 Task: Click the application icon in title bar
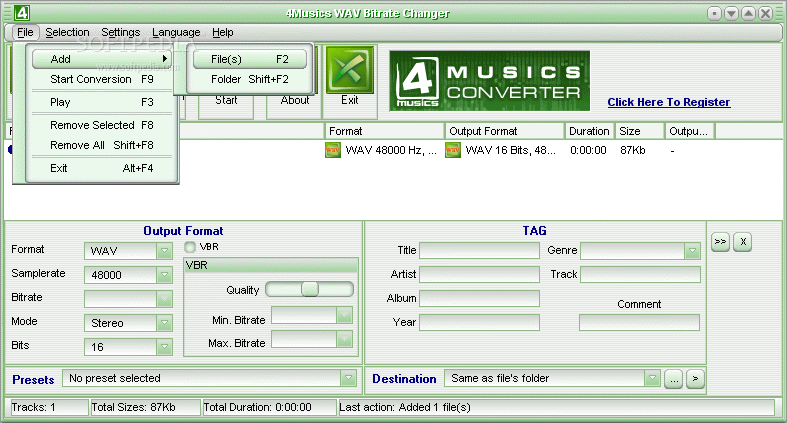(x=21, y=13)
